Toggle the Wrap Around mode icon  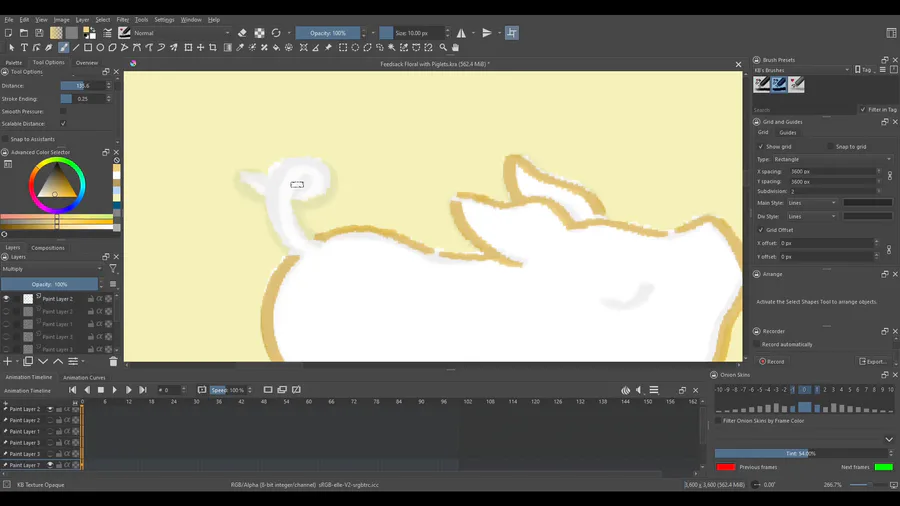[511, 33]
